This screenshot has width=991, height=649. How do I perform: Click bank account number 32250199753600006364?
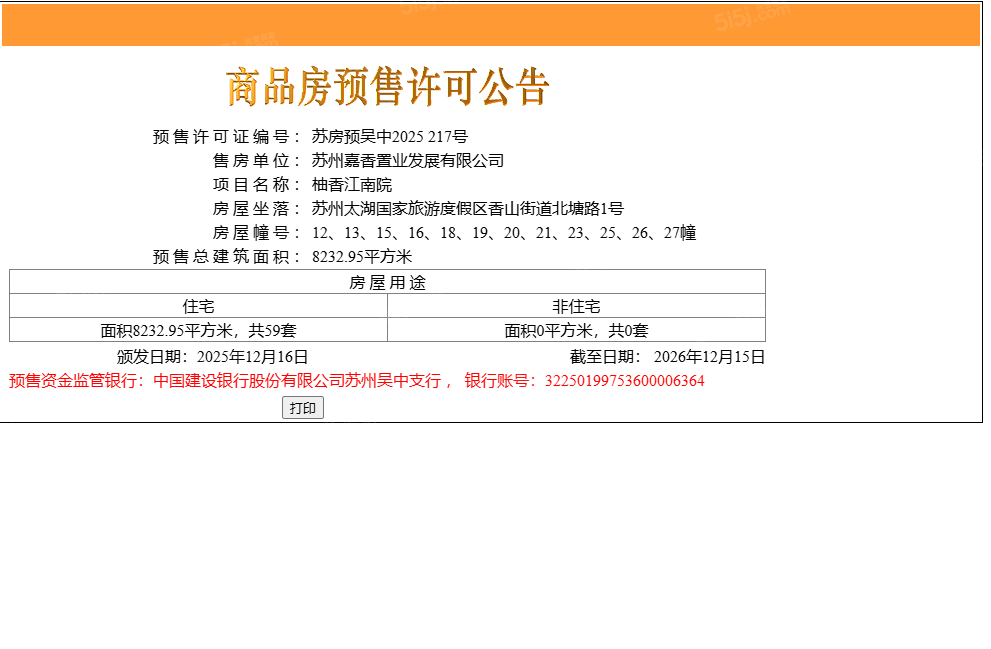(x=624, y=381)
